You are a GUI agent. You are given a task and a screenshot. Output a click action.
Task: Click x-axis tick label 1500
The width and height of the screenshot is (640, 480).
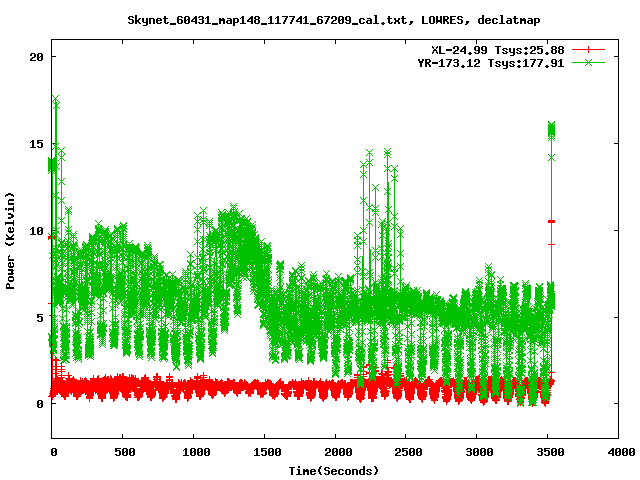point(267,452)
